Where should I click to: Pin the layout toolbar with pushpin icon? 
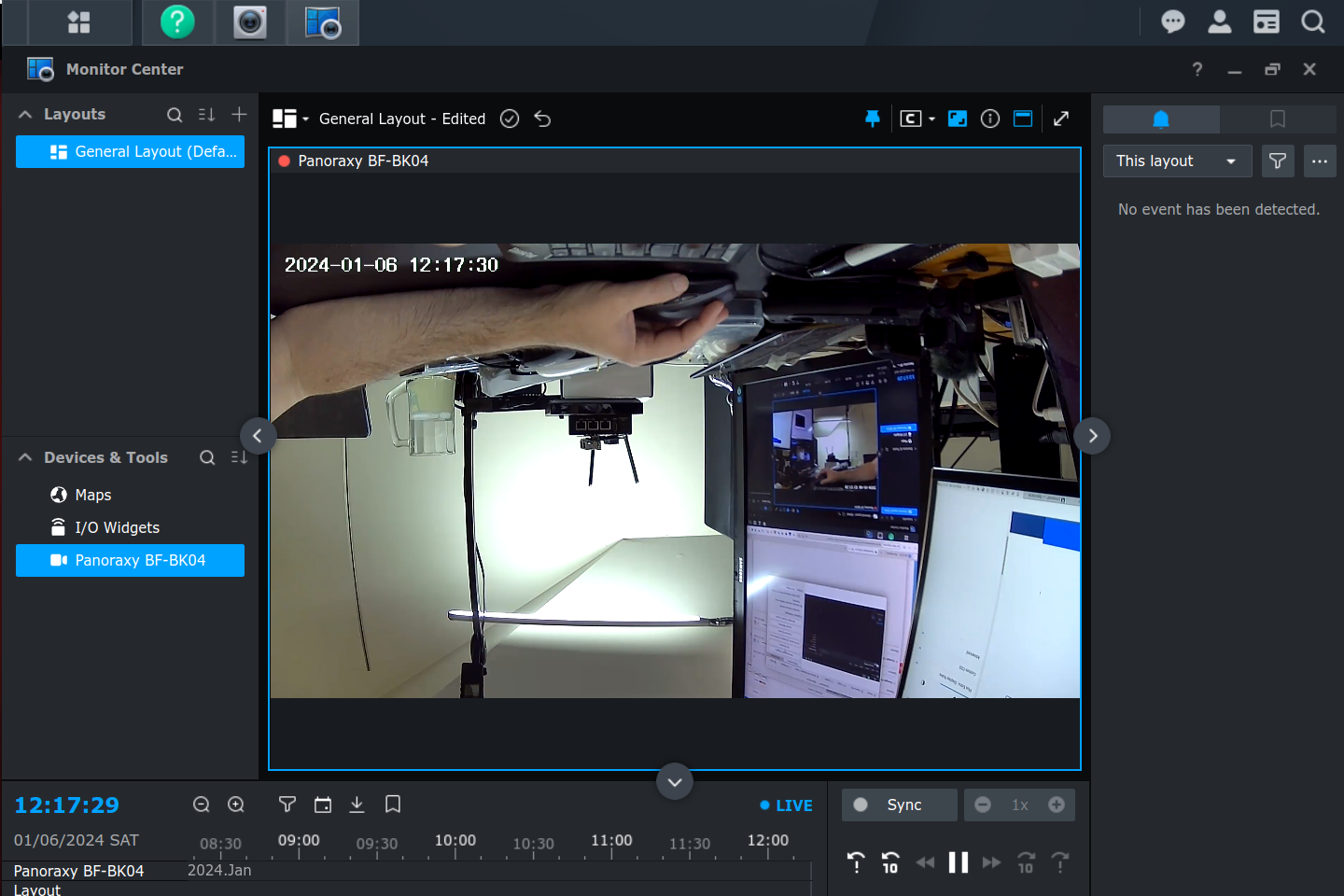(x=872, y=119)
